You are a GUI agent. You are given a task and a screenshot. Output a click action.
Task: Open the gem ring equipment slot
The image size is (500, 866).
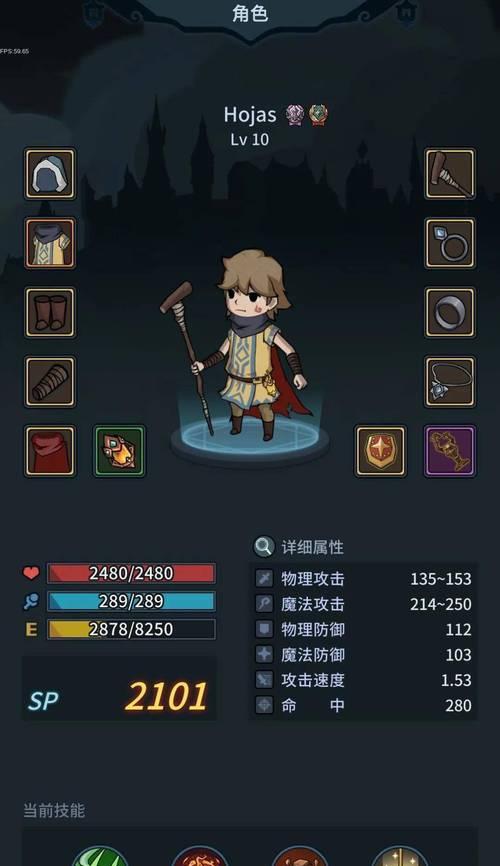[450, 243]
